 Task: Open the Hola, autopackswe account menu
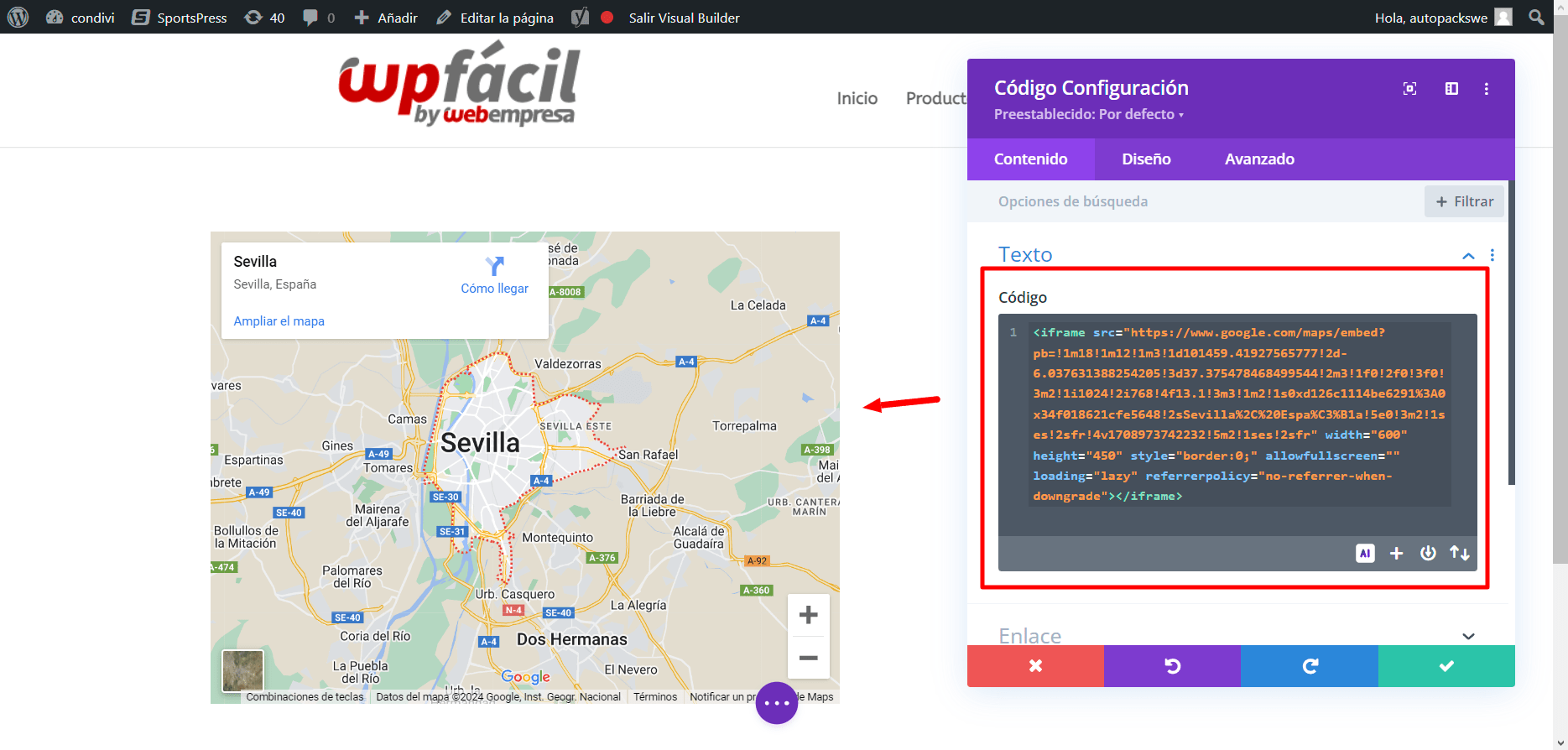(1443, 18)
